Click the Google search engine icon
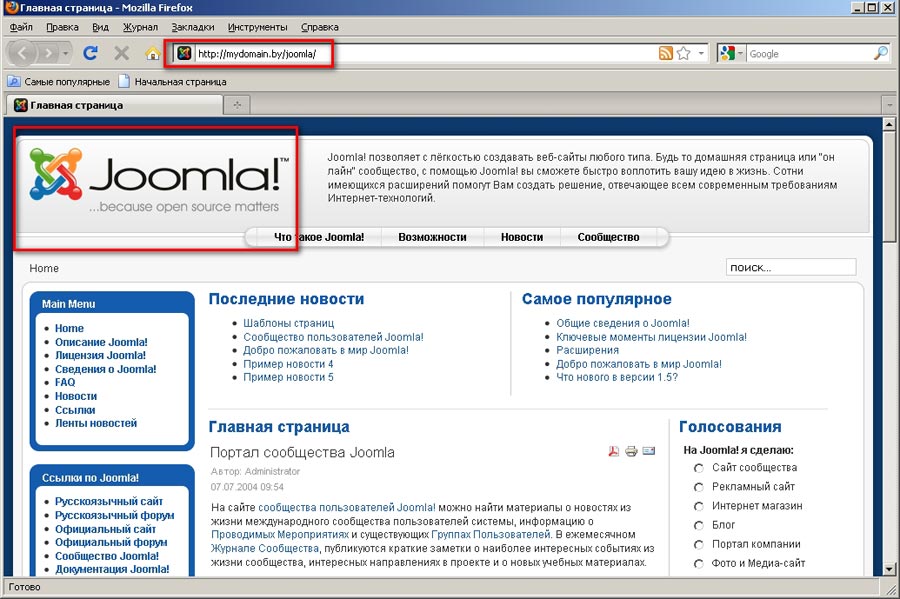 [x=727, y=53]
